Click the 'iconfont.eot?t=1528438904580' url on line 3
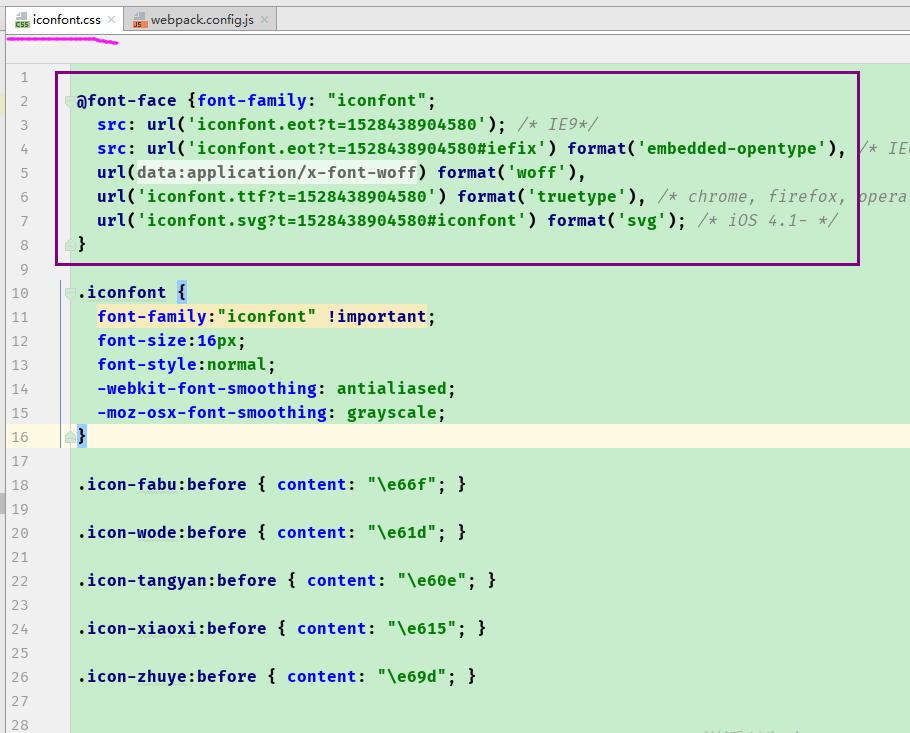The width and height of the screenshot is (910, 733). 337,124
